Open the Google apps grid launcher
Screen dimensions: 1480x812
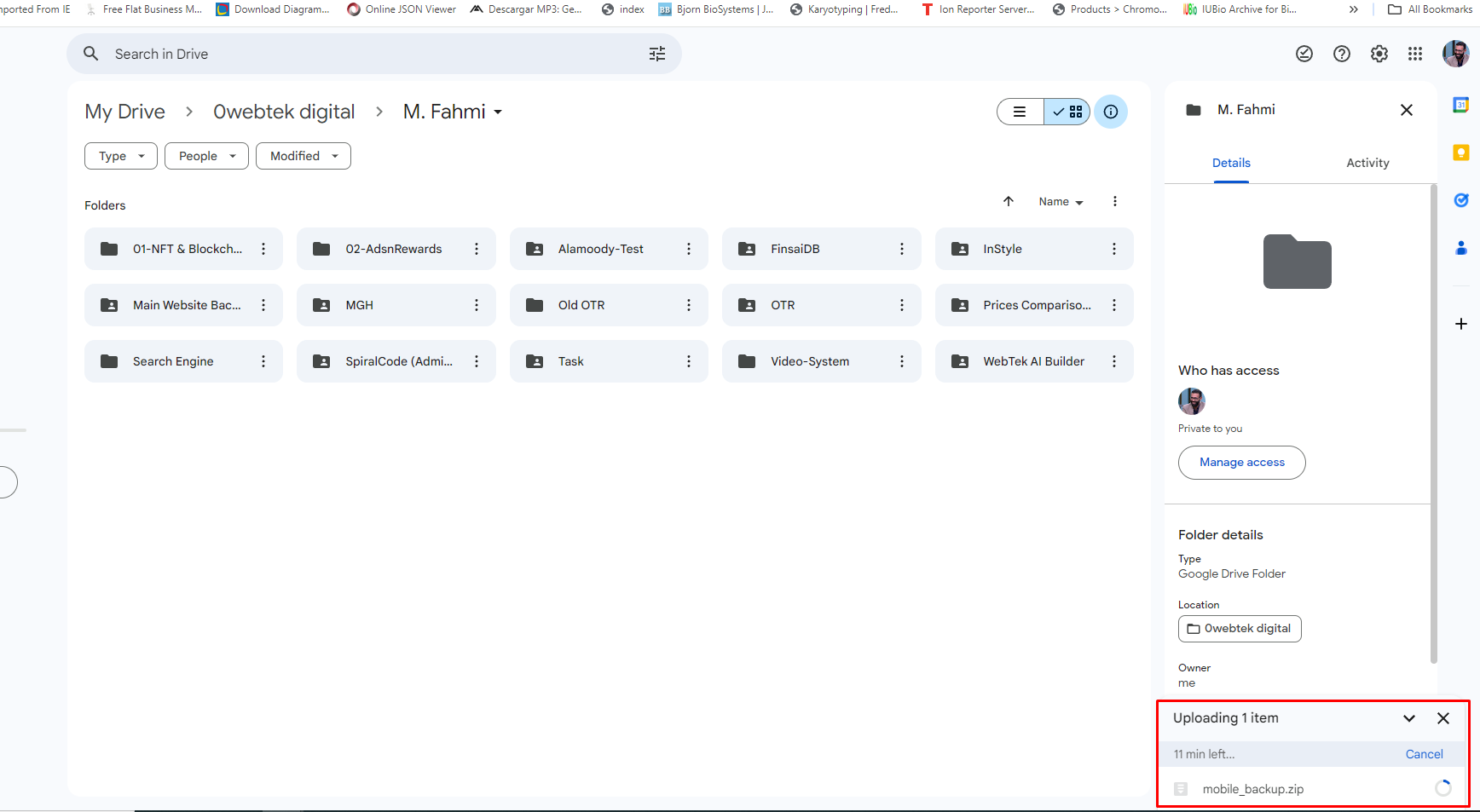click(1415, 54)
